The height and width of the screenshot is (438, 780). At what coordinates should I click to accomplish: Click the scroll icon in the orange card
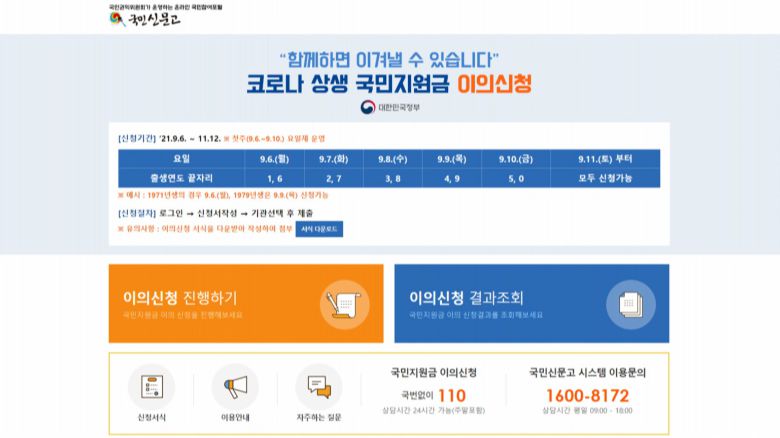pyautogui.click(x=343, y=302)
